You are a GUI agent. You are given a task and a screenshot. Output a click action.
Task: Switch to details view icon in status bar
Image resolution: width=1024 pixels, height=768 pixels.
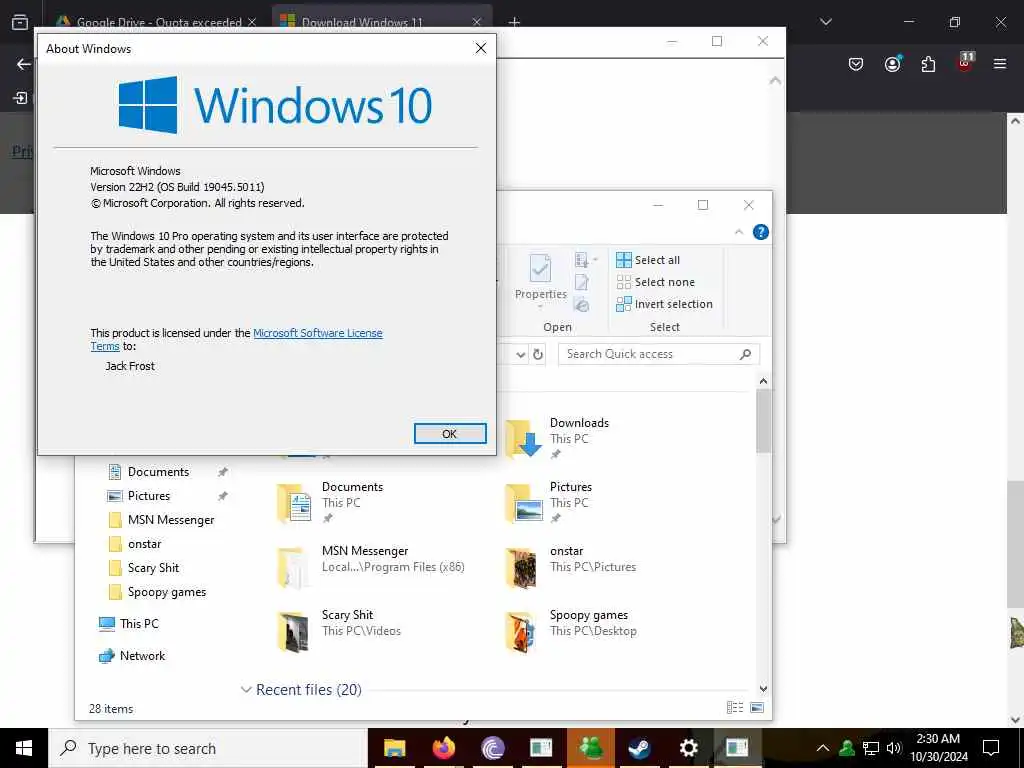pyautogui.click(x=735, y=707)
